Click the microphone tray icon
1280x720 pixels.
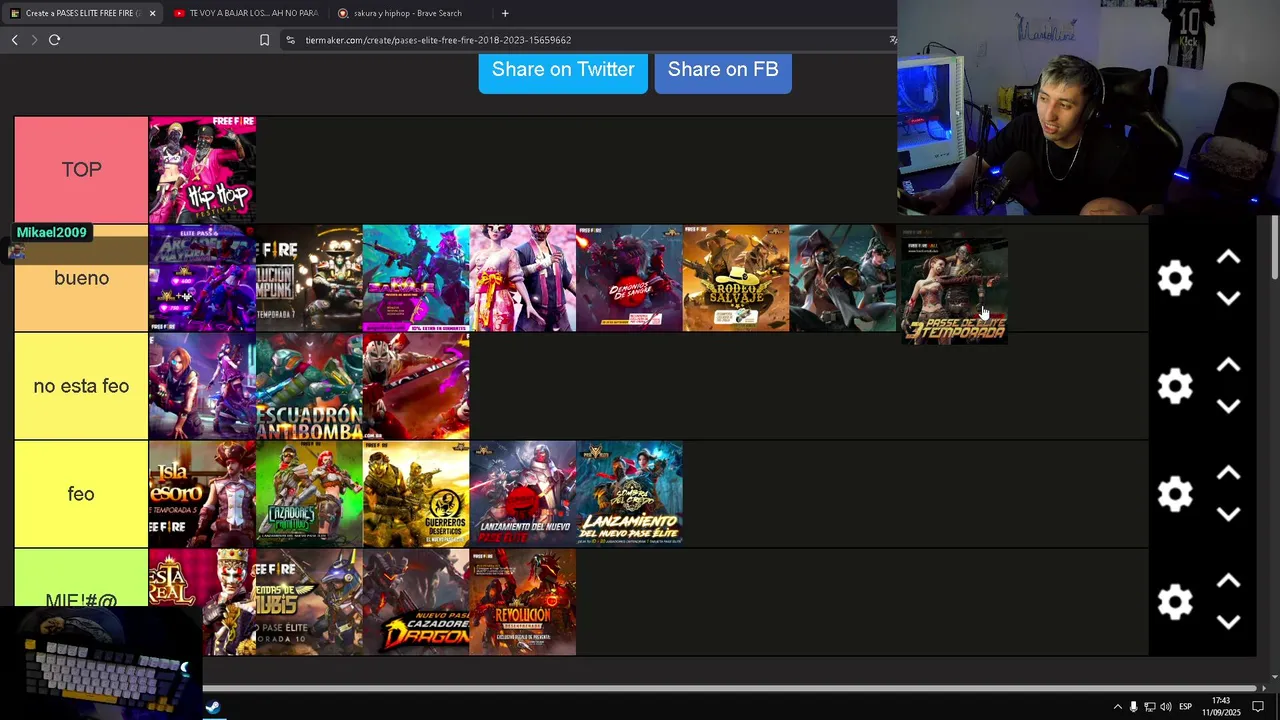coord(1133,707)
